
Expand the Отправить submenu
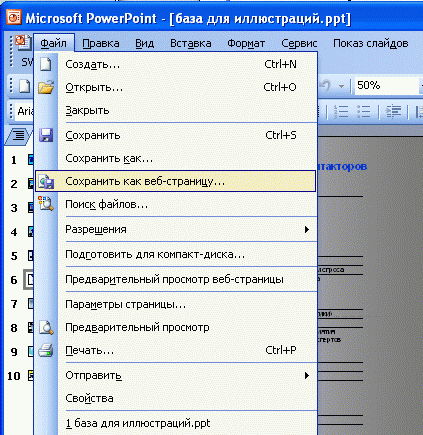tap(176, 375)
